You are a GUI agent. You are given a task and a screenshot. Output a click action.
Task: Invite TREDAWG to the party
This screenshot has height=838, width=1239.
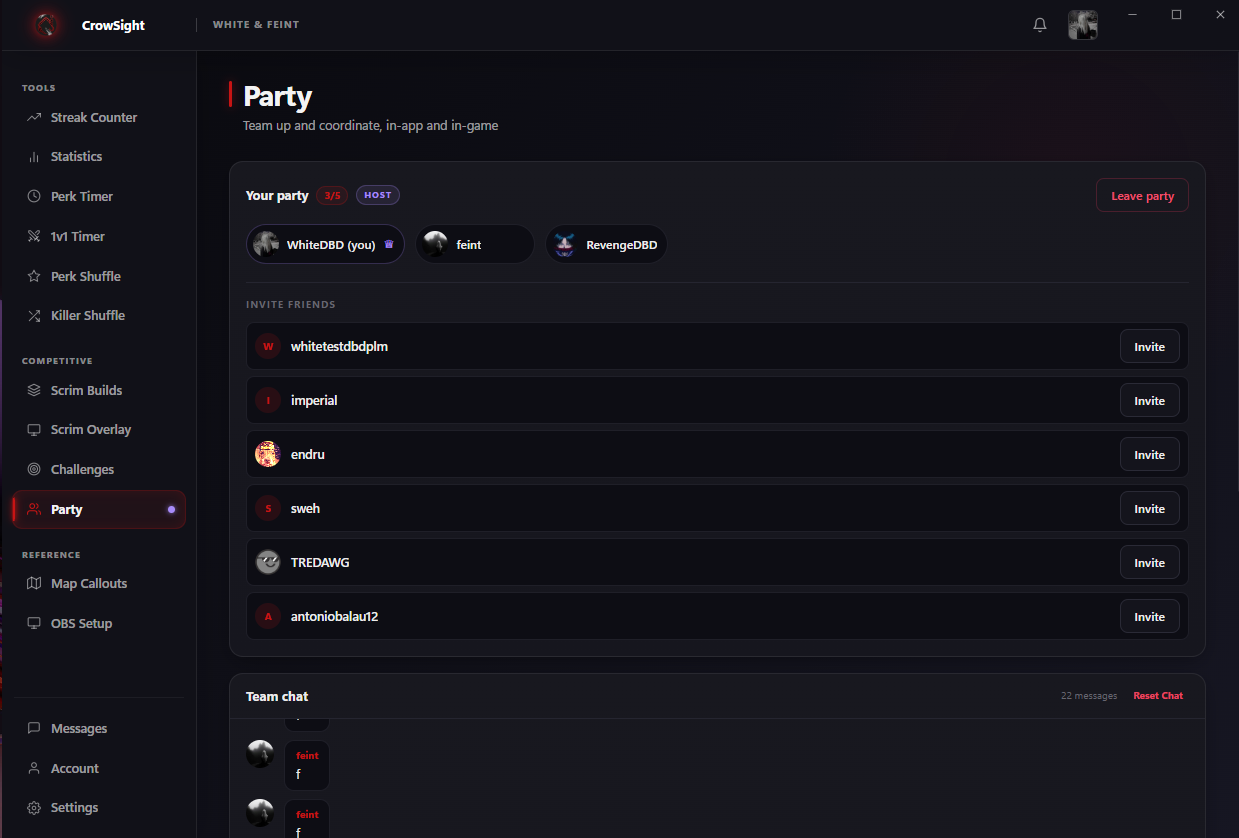coord(1149,563)
